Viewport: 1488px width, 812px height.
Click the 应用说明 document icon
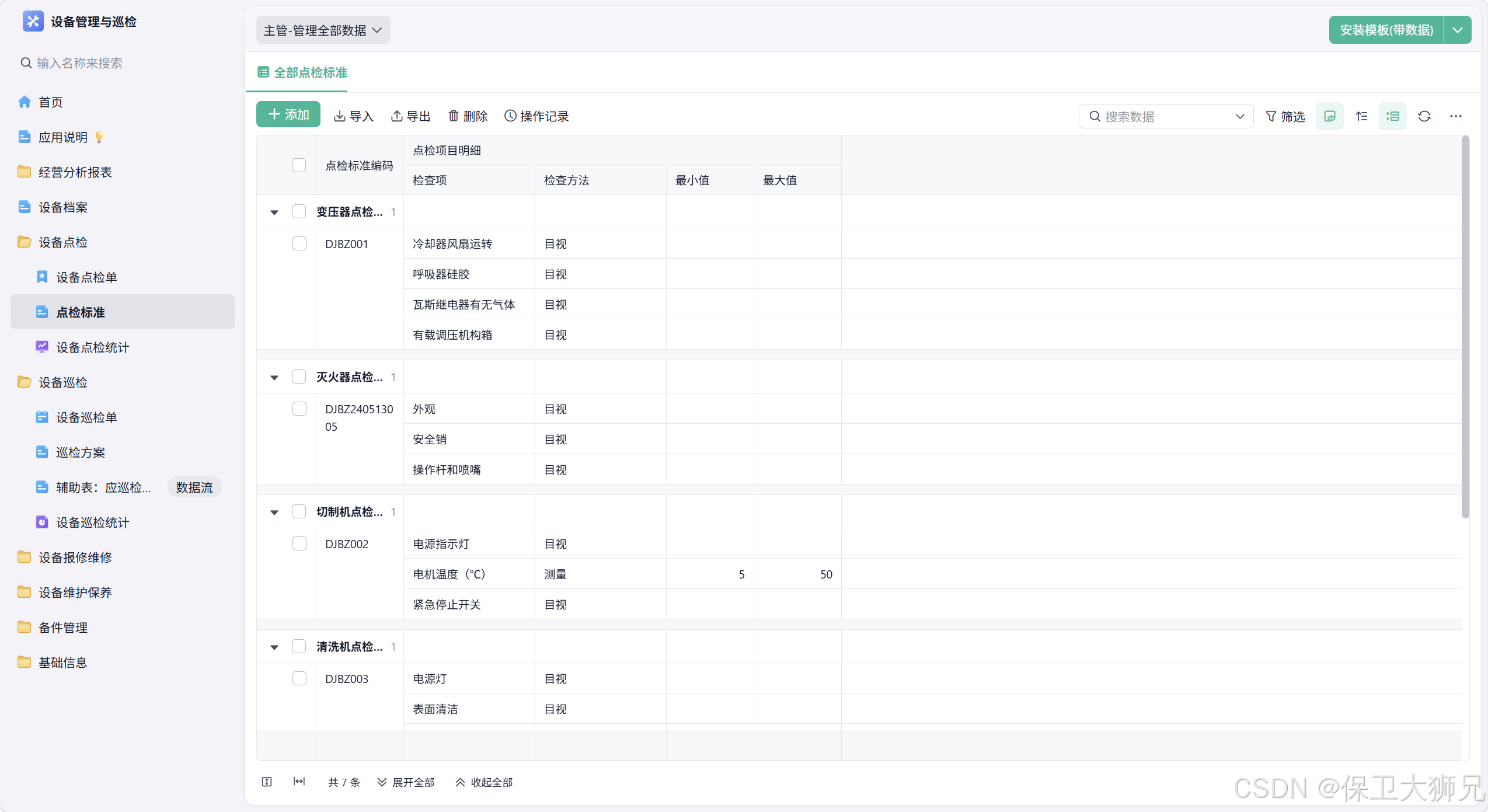(25, 137)
